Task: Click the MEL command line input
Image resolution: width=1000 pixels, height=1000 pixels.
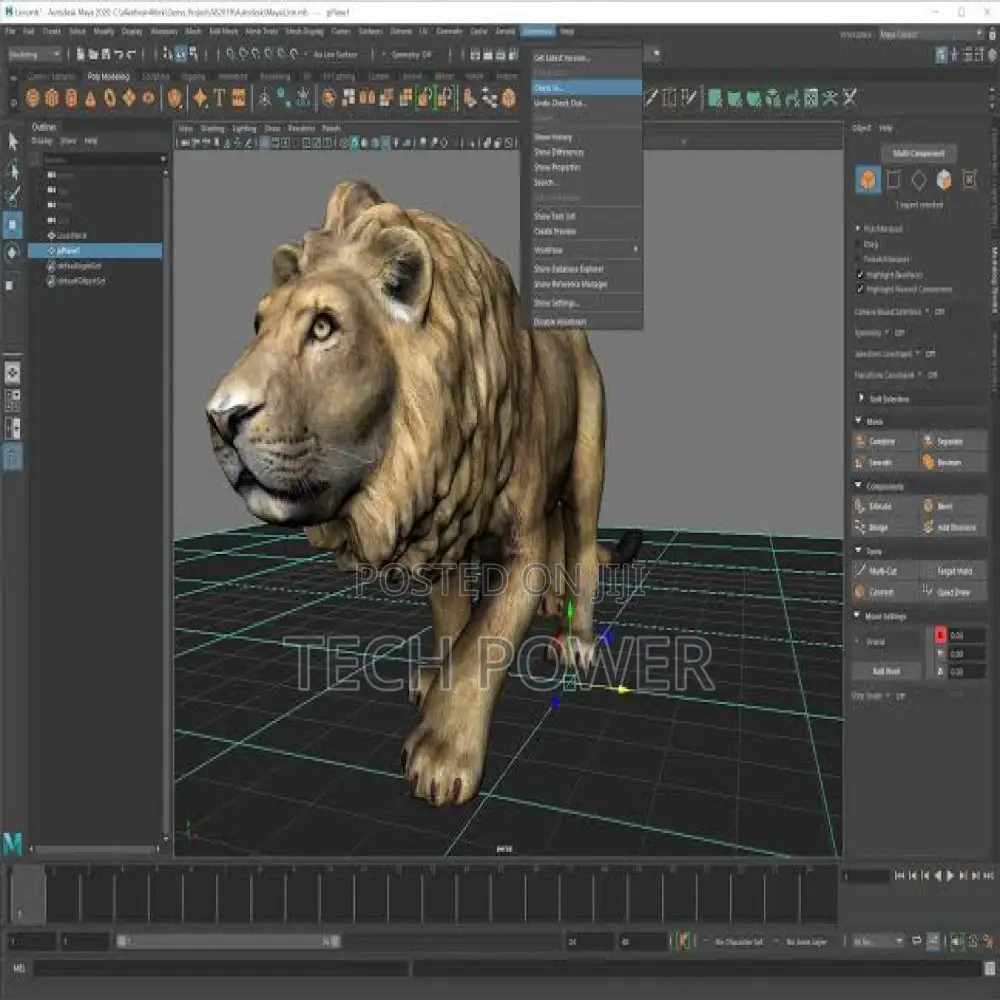Action: pos(222,969)
